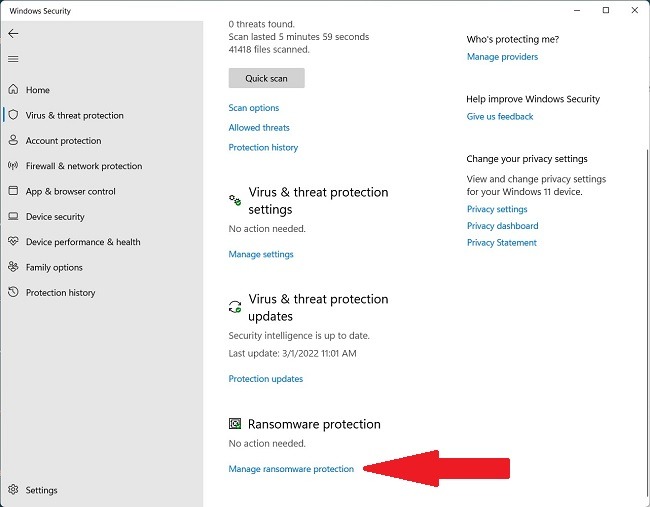Click the Device security laptop icon
The height and width of the screenshot is (507, 650).
pyautogui.click(x=13, y=217)
